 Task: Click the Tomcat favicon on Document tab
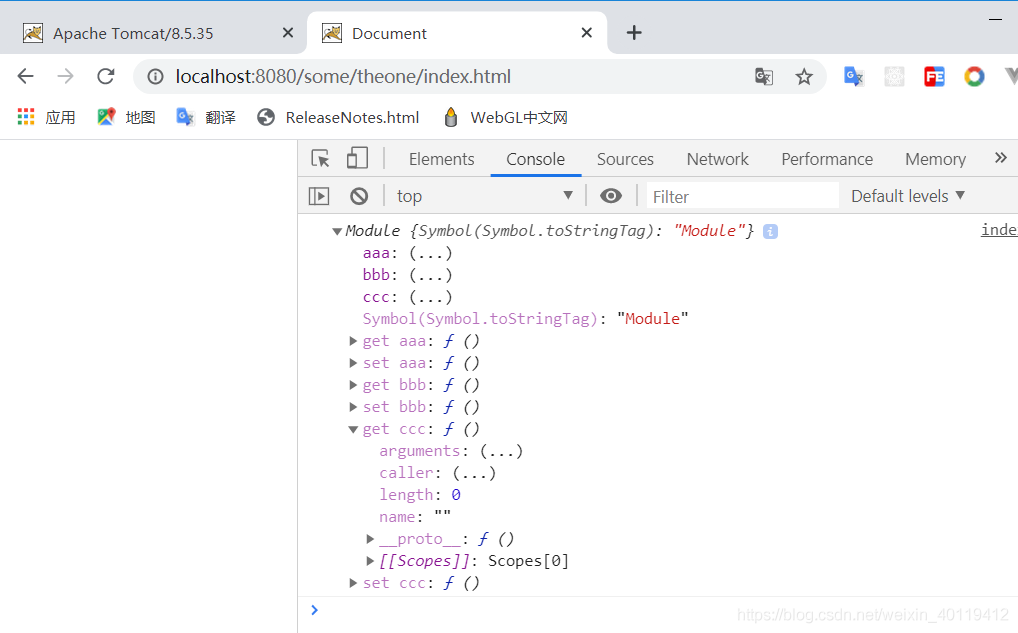tap(332, 33)
